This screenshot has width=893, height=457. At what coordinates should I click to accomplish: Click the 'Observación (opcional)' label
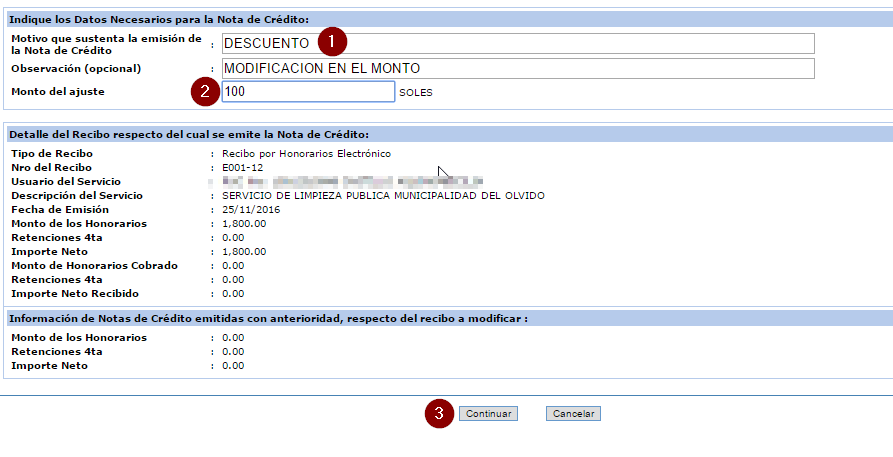76,68
